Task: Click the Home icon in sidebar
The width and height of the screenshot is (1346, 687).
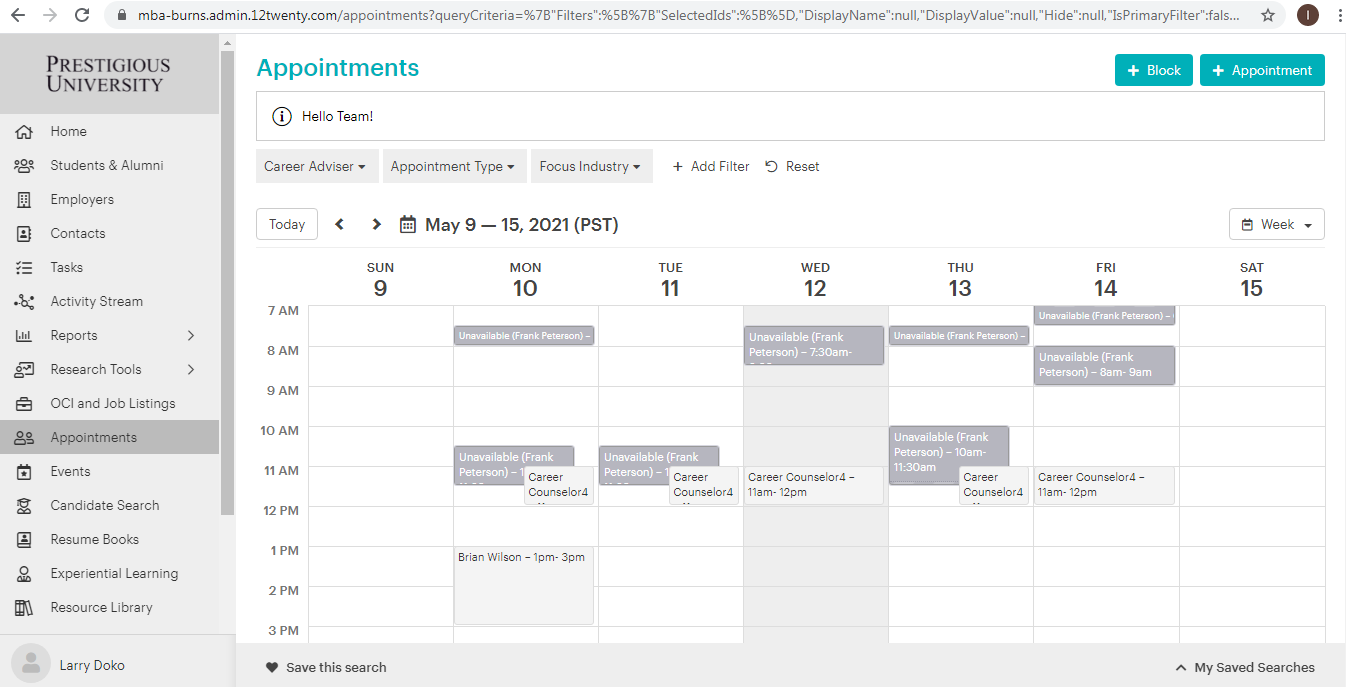Action: 25,132
